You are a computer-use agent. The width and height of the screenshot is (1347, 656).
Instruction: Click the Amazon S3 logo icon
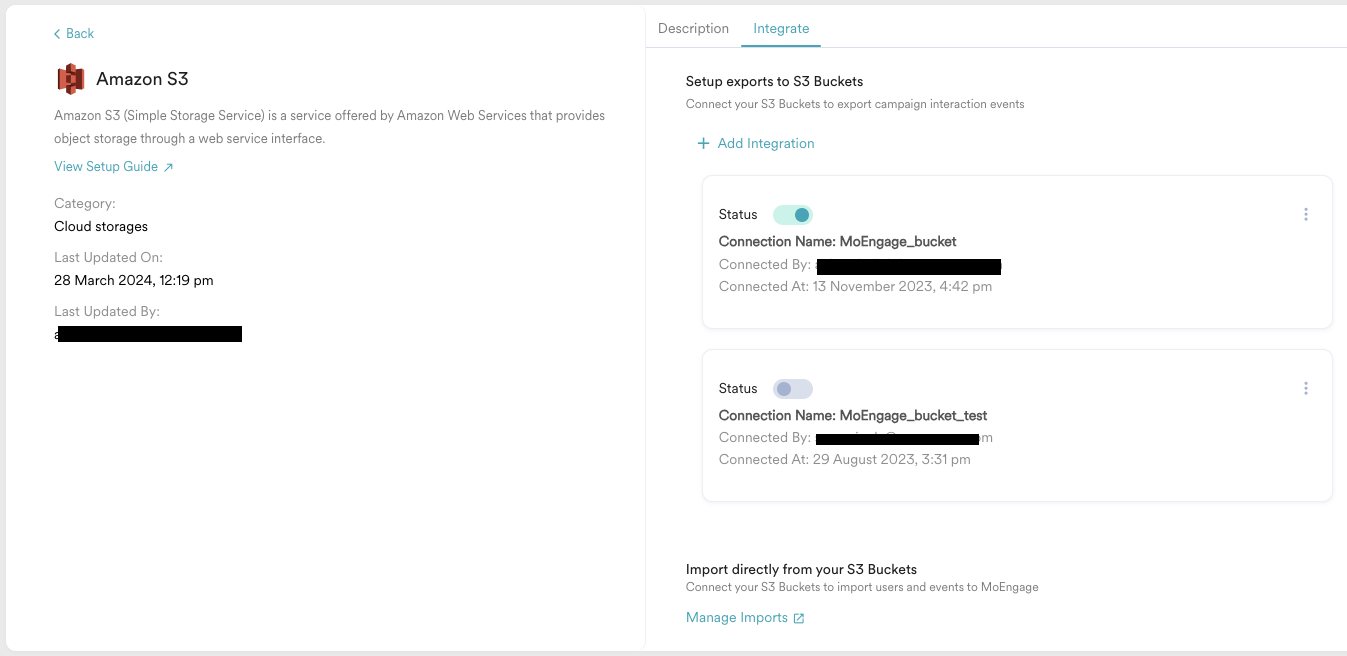[x=70, y=79]
